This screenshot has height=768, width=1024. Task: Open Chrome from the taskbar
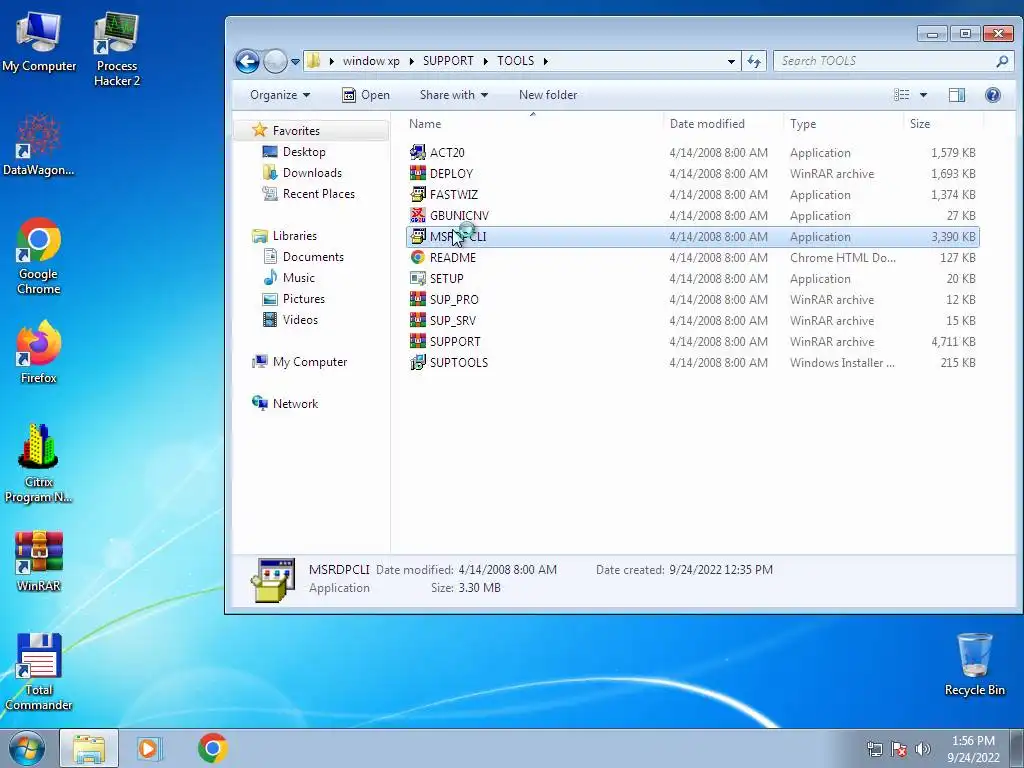(x=212, y=748)
